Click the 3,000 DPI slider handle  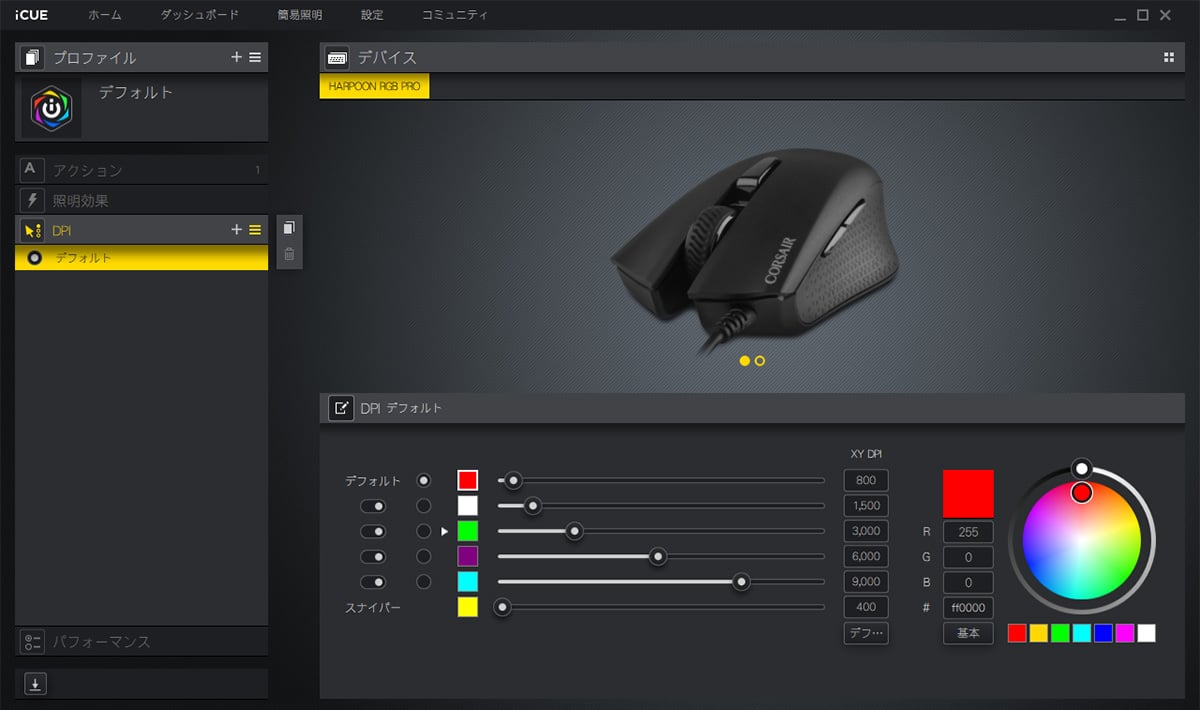point(574,531)
